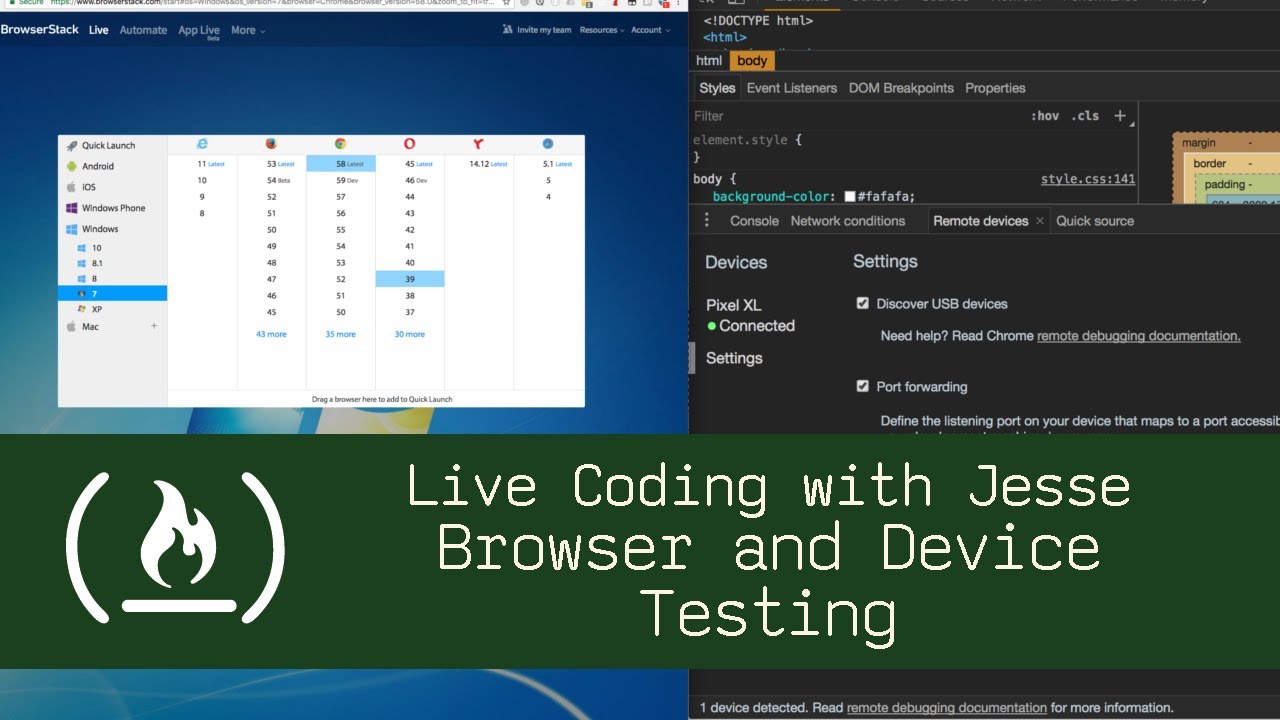Open the Account dropdown menu
Image resolution: width=1280 pixels, height=720 pixels.
tap(650, 30)
